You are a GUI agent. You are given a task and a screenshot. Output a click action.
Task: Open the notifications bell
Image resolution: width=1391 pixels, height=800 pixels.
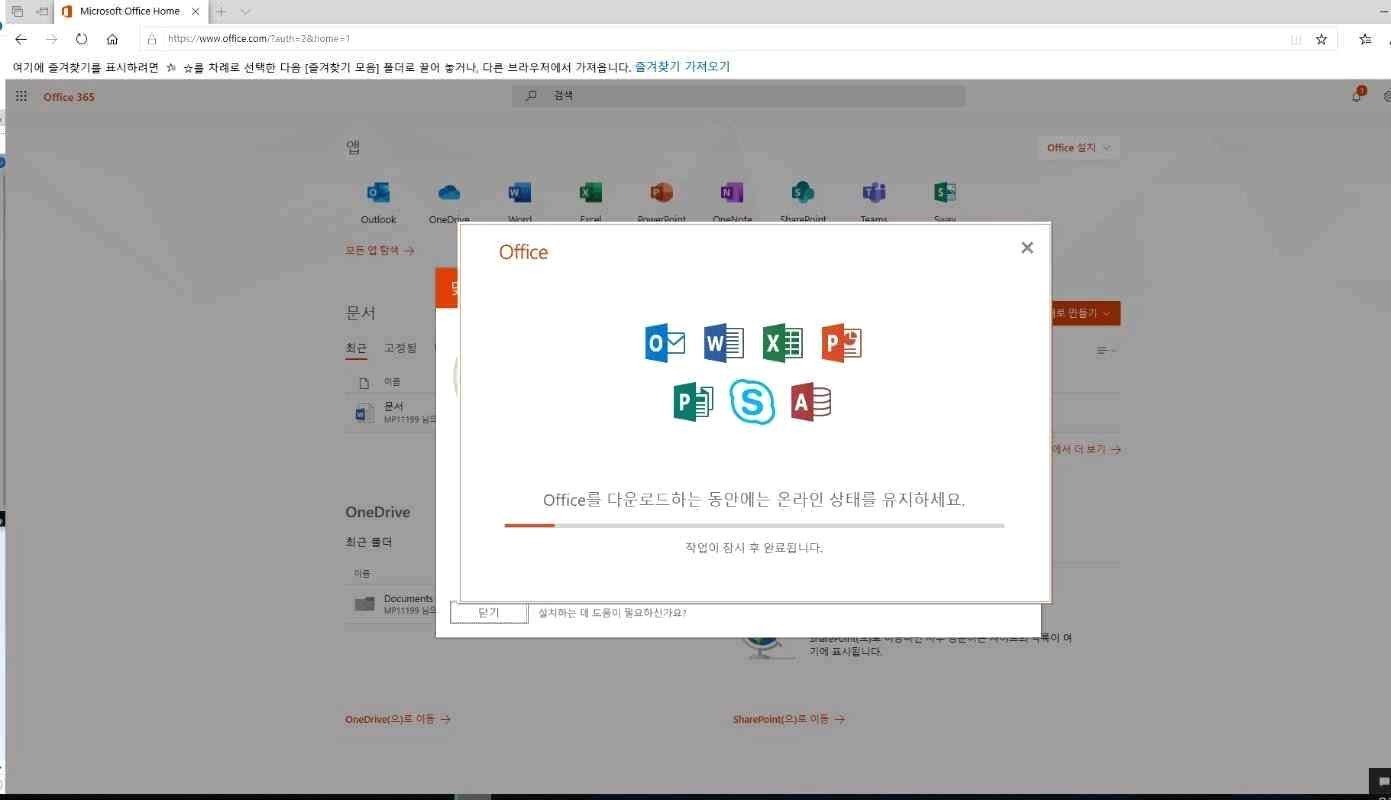(1357, 96)
